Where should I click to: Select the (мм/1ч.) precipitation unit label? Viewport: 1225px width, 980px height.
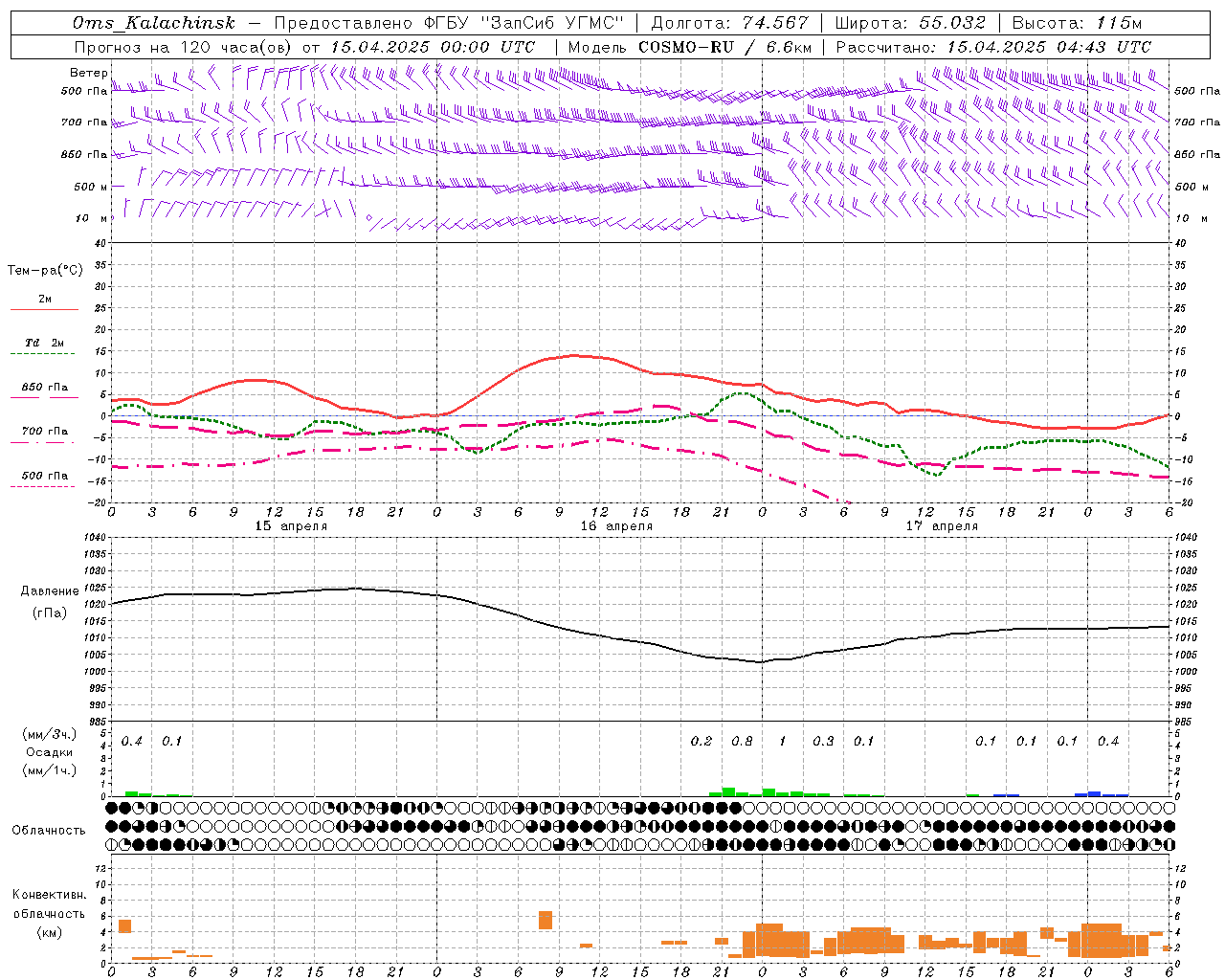[x=50, y=770]
